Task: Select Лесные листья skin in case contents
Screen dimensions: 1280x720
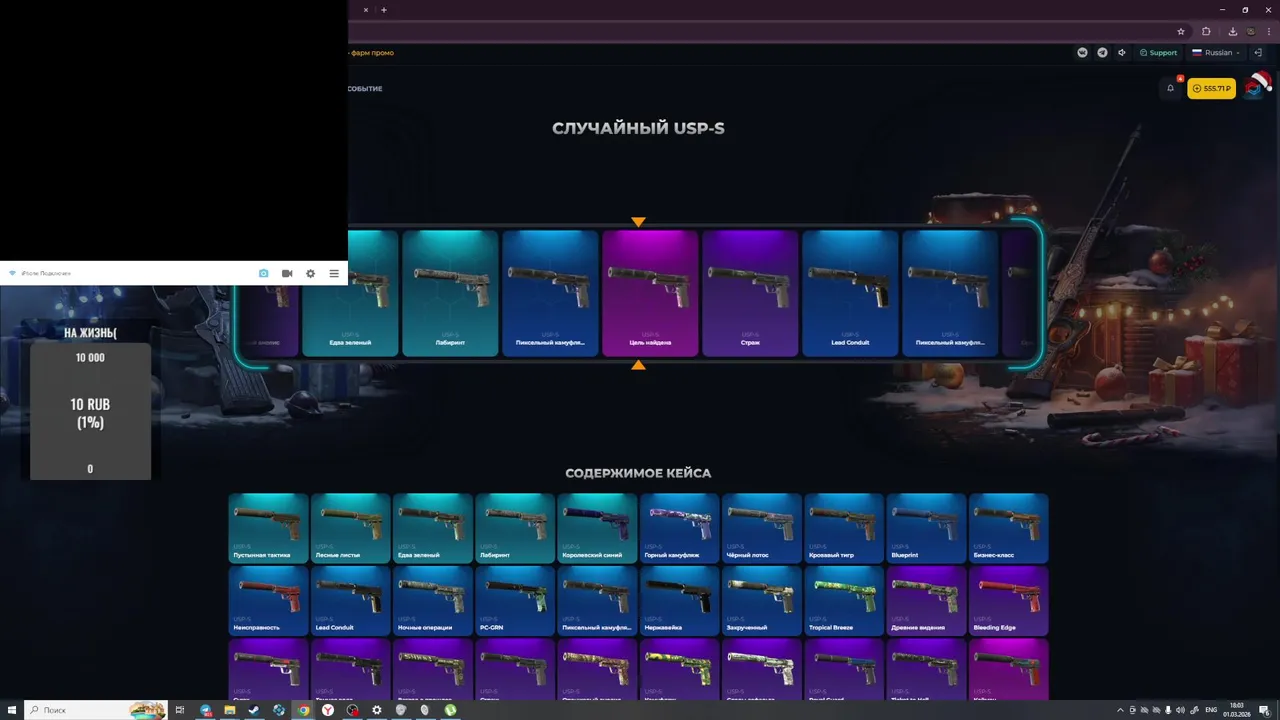Action: [x=350, y=528]
